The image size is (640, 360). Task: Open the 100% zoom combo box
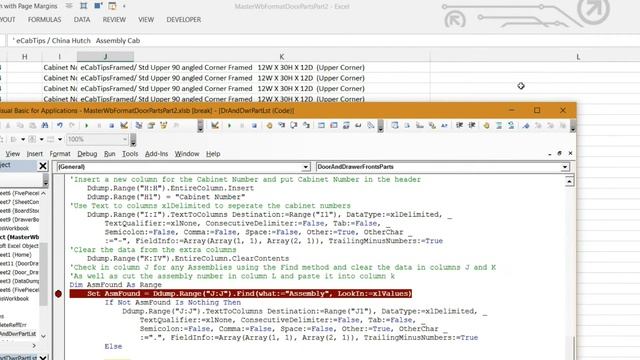97,140
